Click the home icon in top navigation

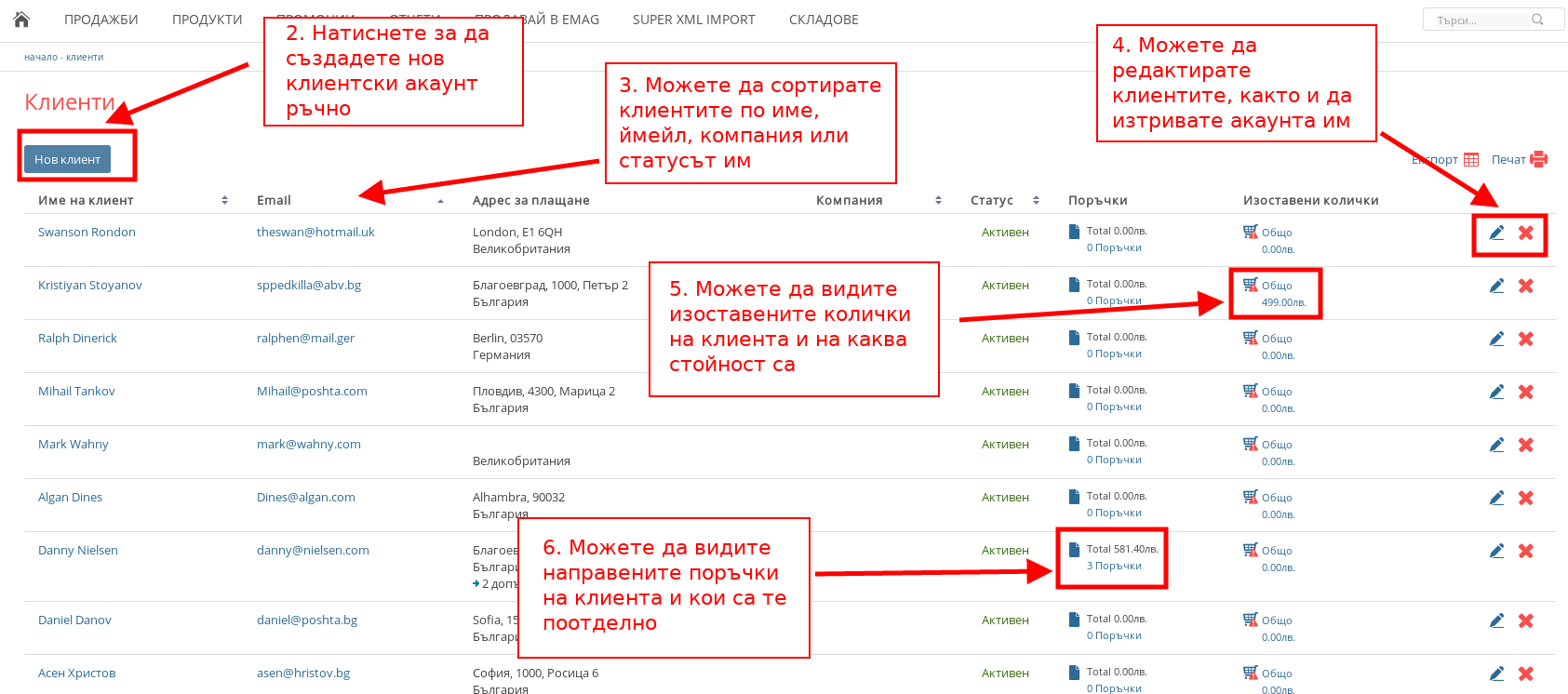point(21,20)
